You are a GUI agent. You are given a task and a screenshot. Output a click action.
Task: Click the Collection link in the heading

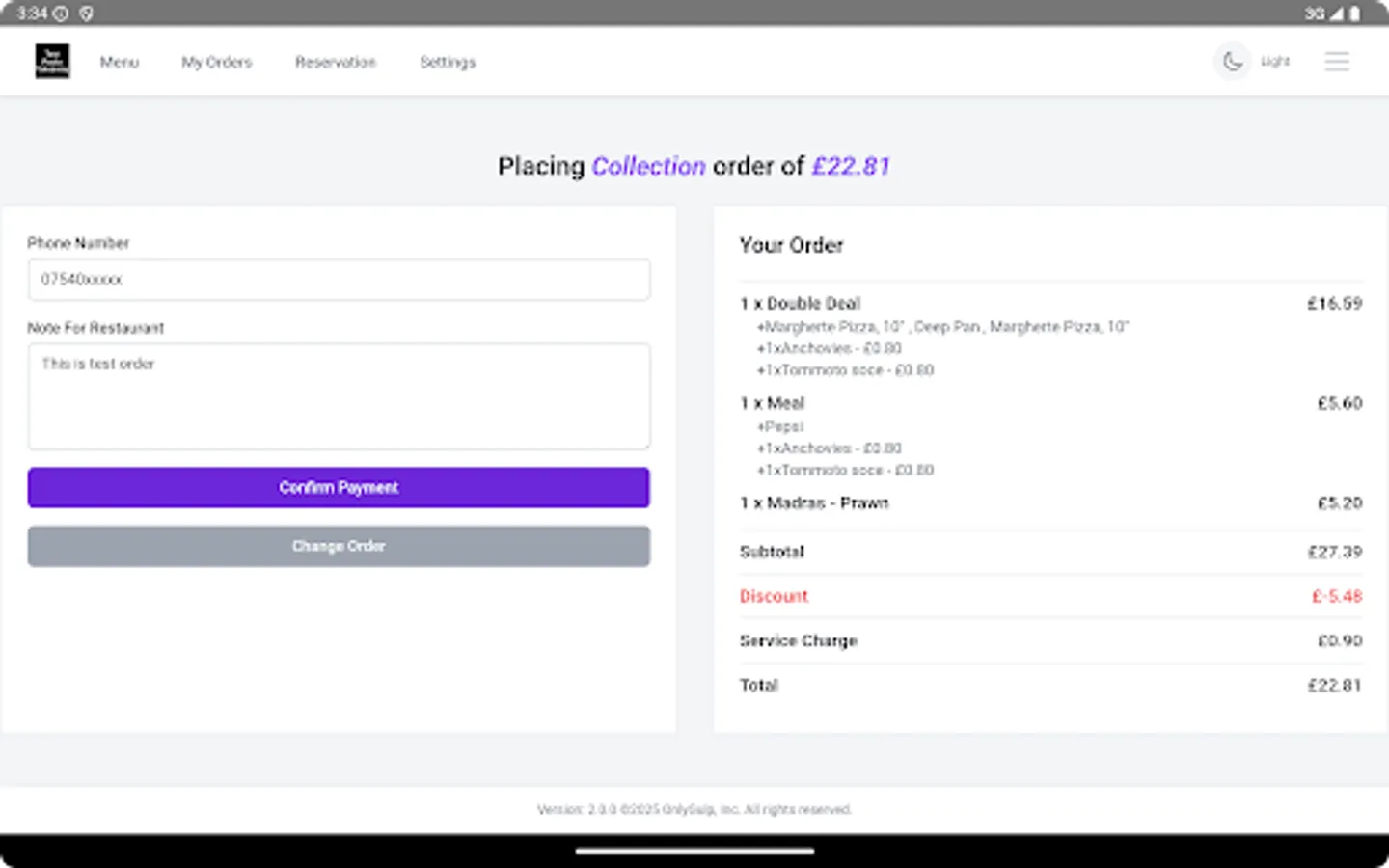point(648,167)
